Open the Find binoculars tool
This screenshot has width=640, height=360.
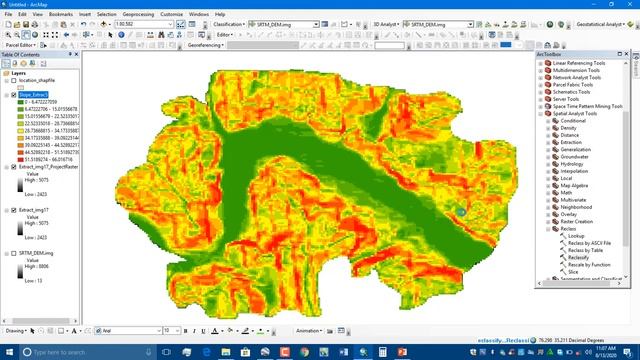coord(161,35)
